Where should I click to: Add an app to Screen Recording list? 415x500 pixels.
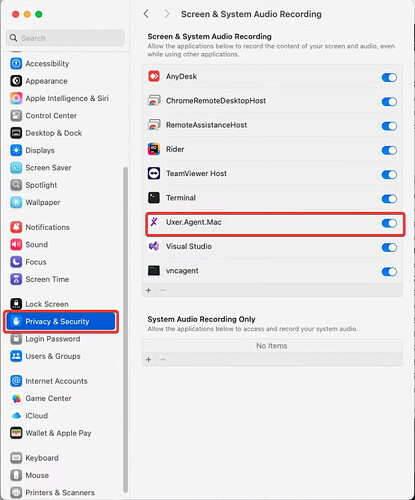tap(149, 290)
